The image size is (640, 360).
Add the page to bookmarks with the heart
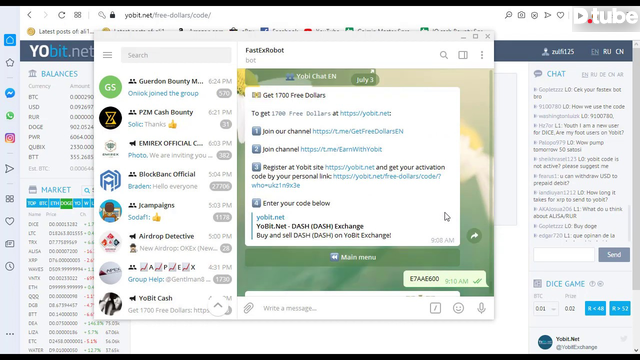click(560, 15)
